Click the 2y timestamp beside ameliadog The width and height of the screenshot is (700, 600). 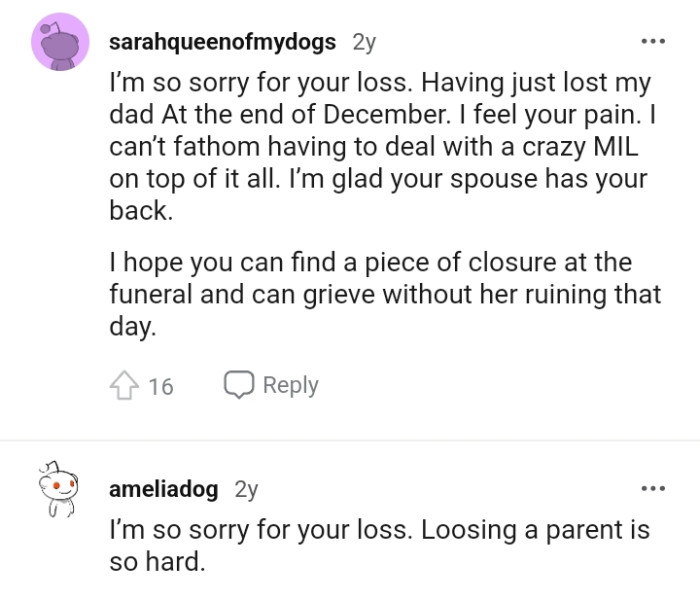point(246,489)
